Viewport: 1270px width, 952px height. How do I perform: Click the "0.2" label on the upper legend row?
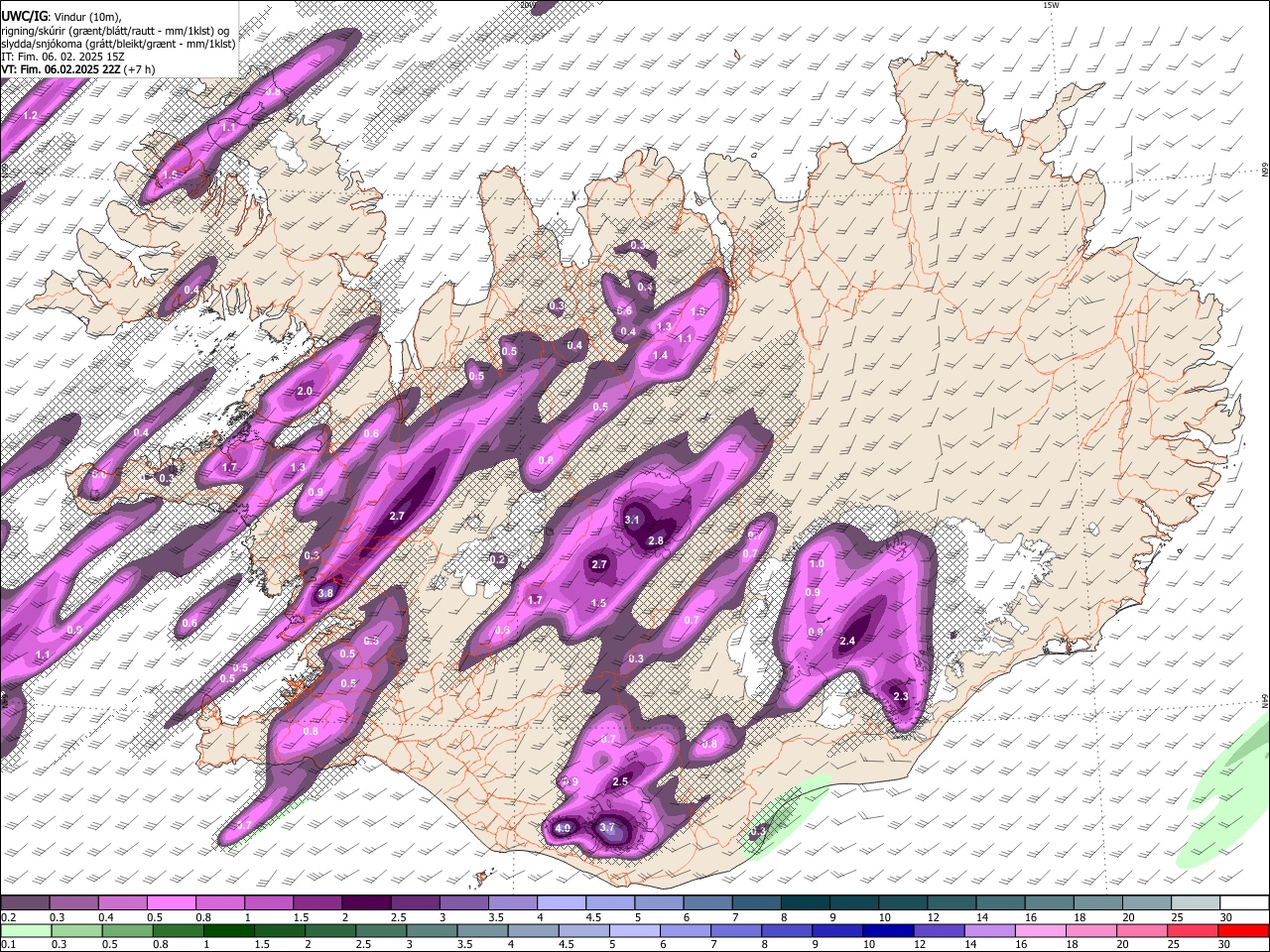tap(10, 917)
